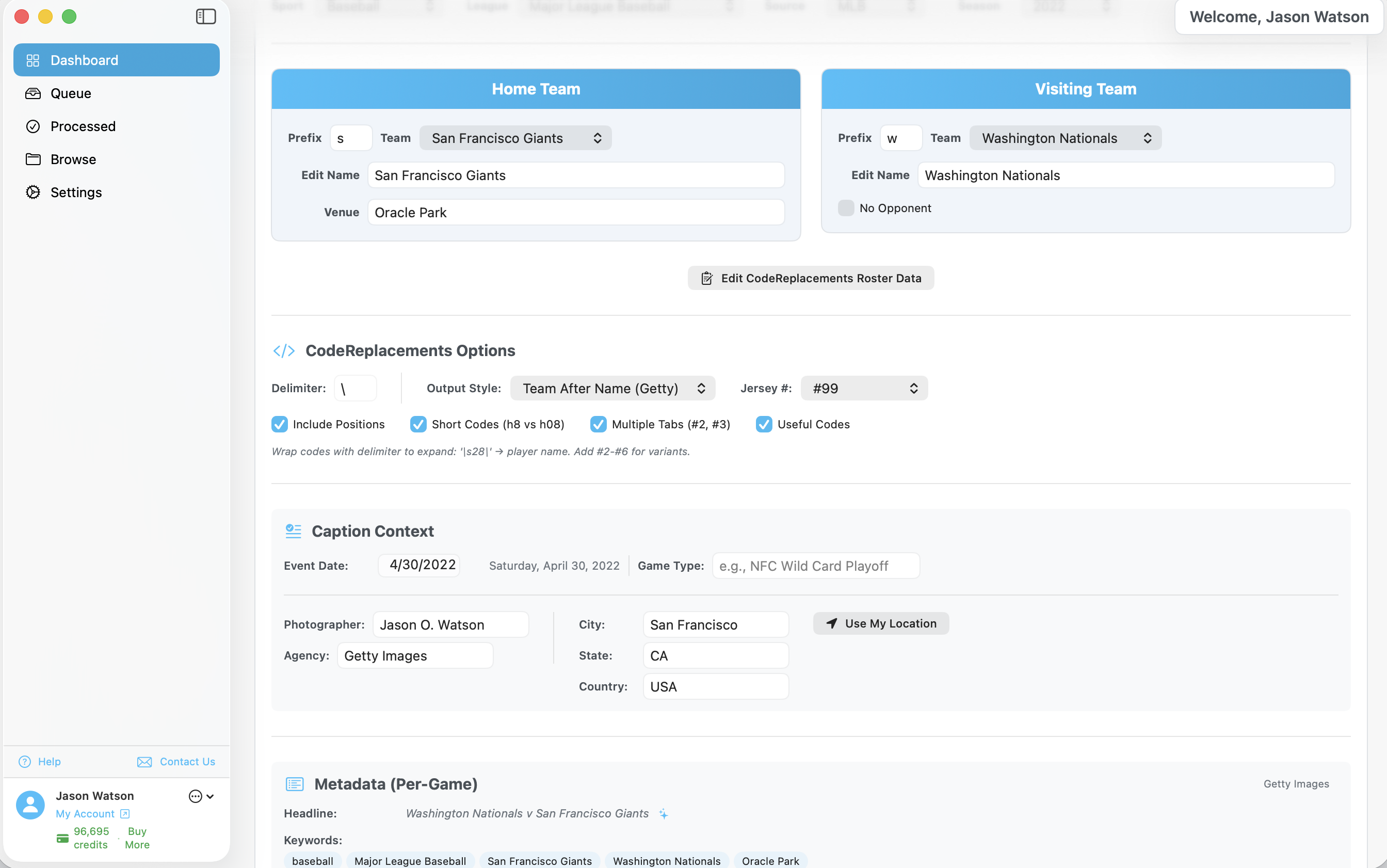Click the Queue inbox icon in the sidebar

click(x=34, y=93)
